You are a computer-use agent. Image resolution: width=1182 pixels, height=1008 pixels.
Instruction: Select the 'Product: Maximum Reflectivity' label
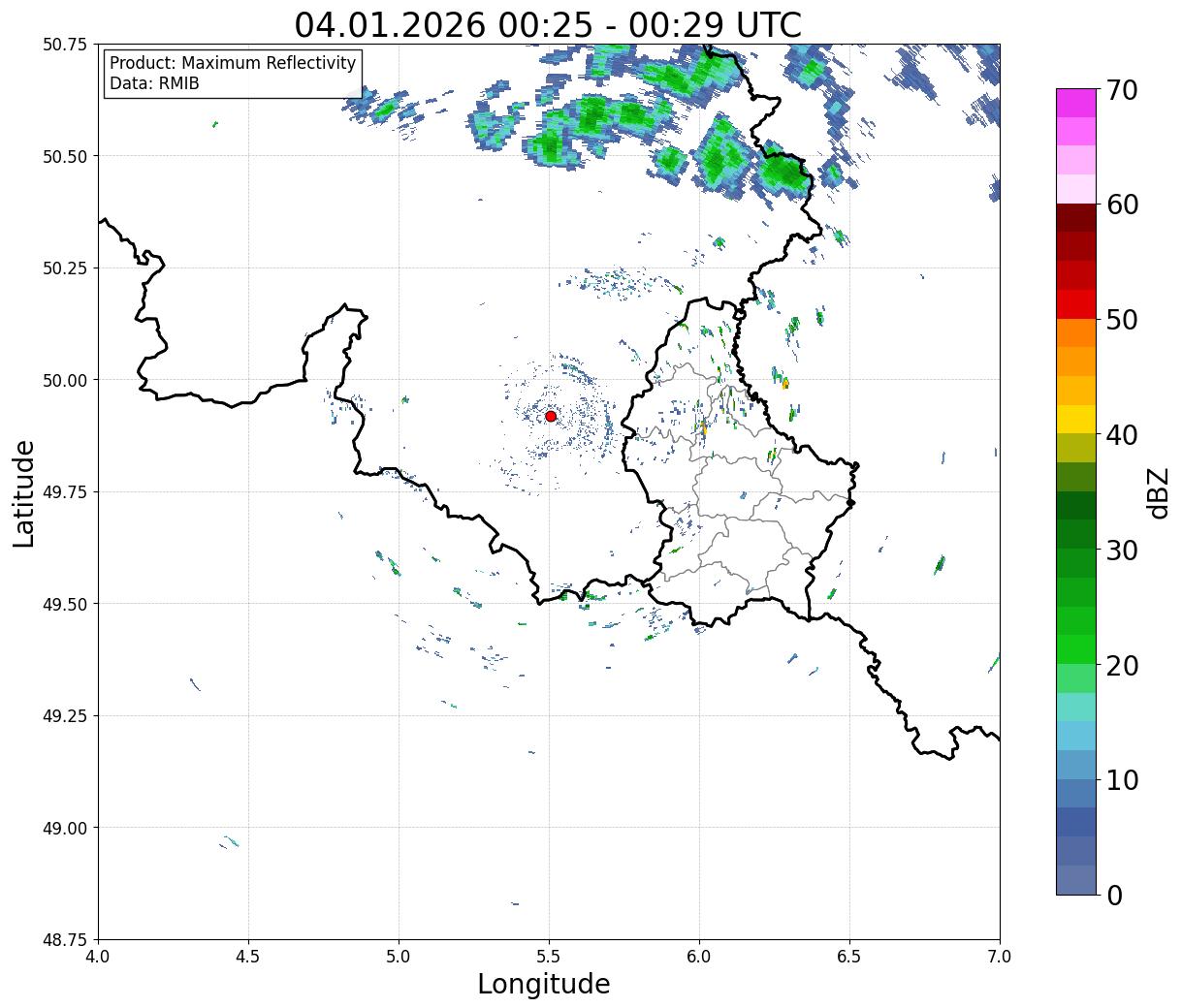[x=233, y=63]
